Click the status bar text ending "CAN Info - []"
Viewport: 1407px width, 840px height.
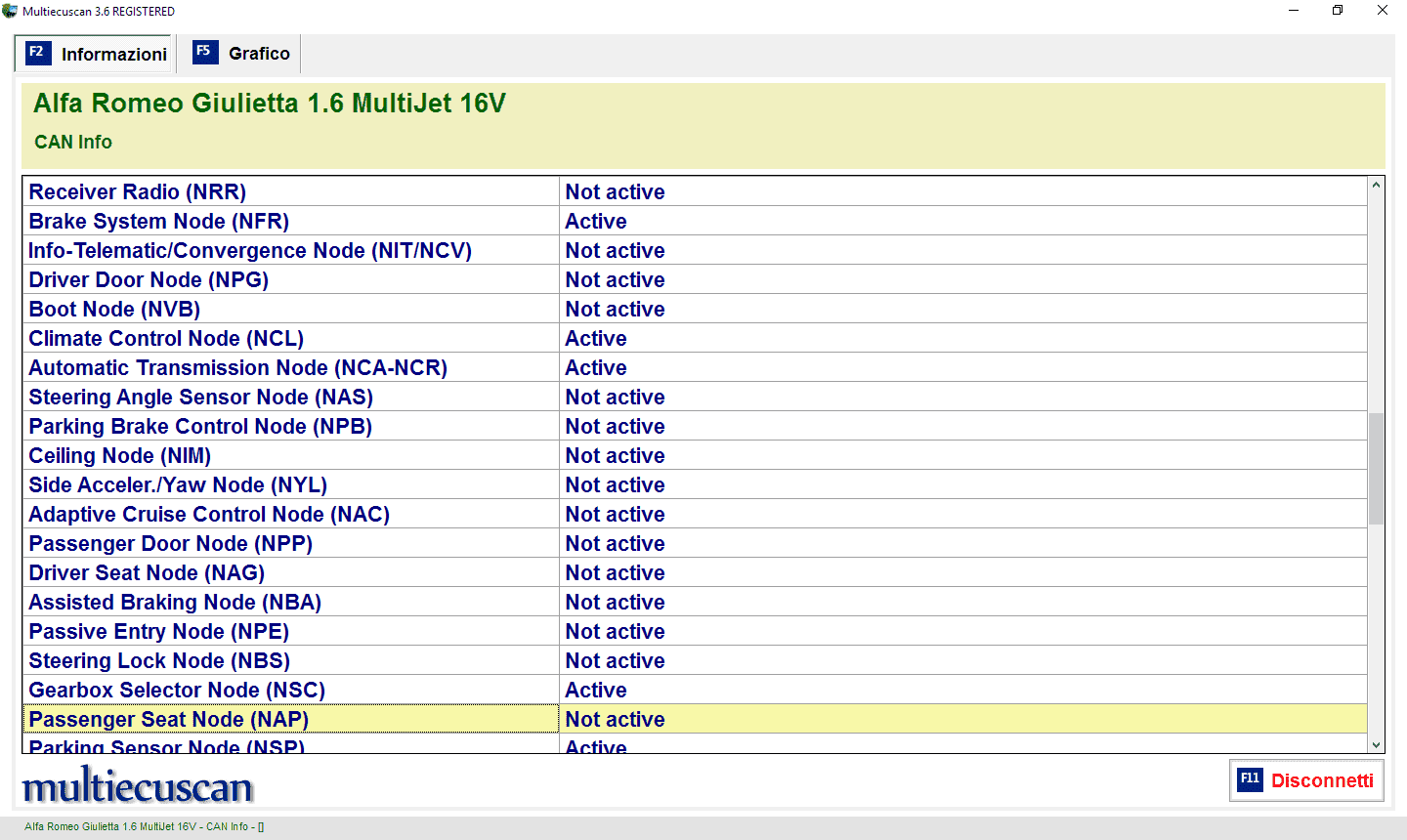[x=145, y=826]
